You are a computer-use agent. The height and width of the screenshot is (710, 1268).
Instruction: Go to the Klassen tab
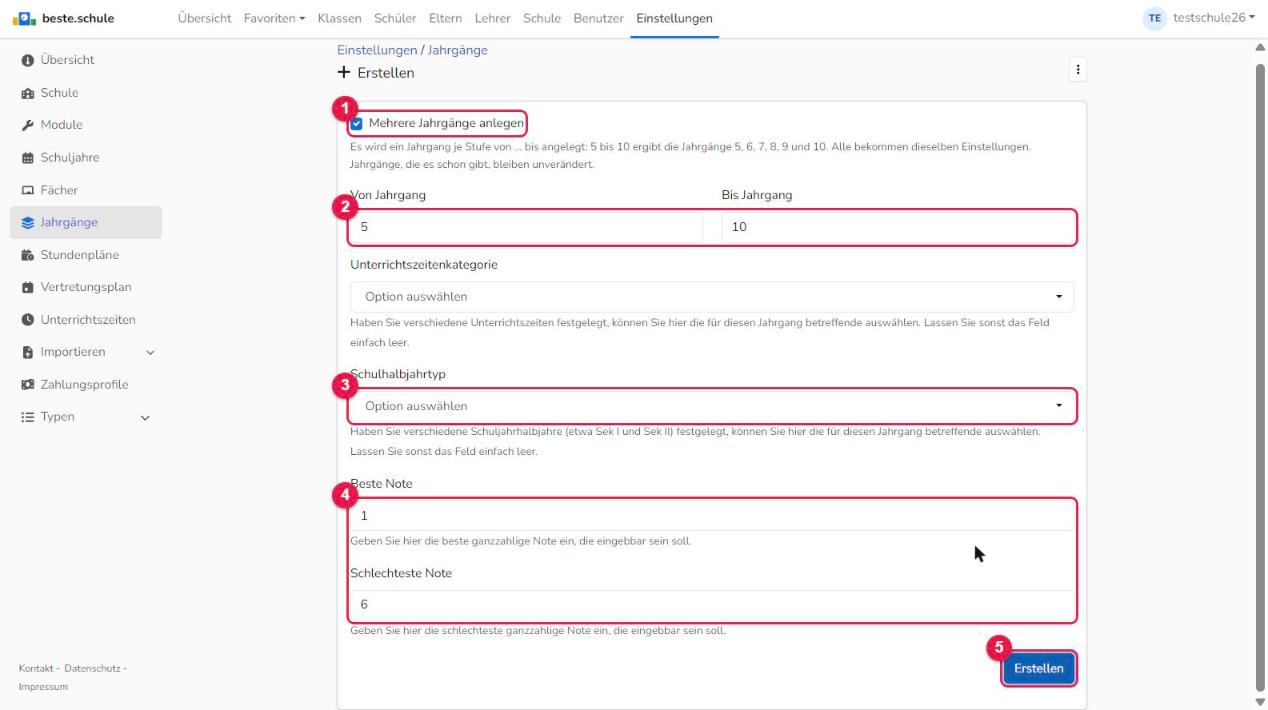click(x=340, y=19)
